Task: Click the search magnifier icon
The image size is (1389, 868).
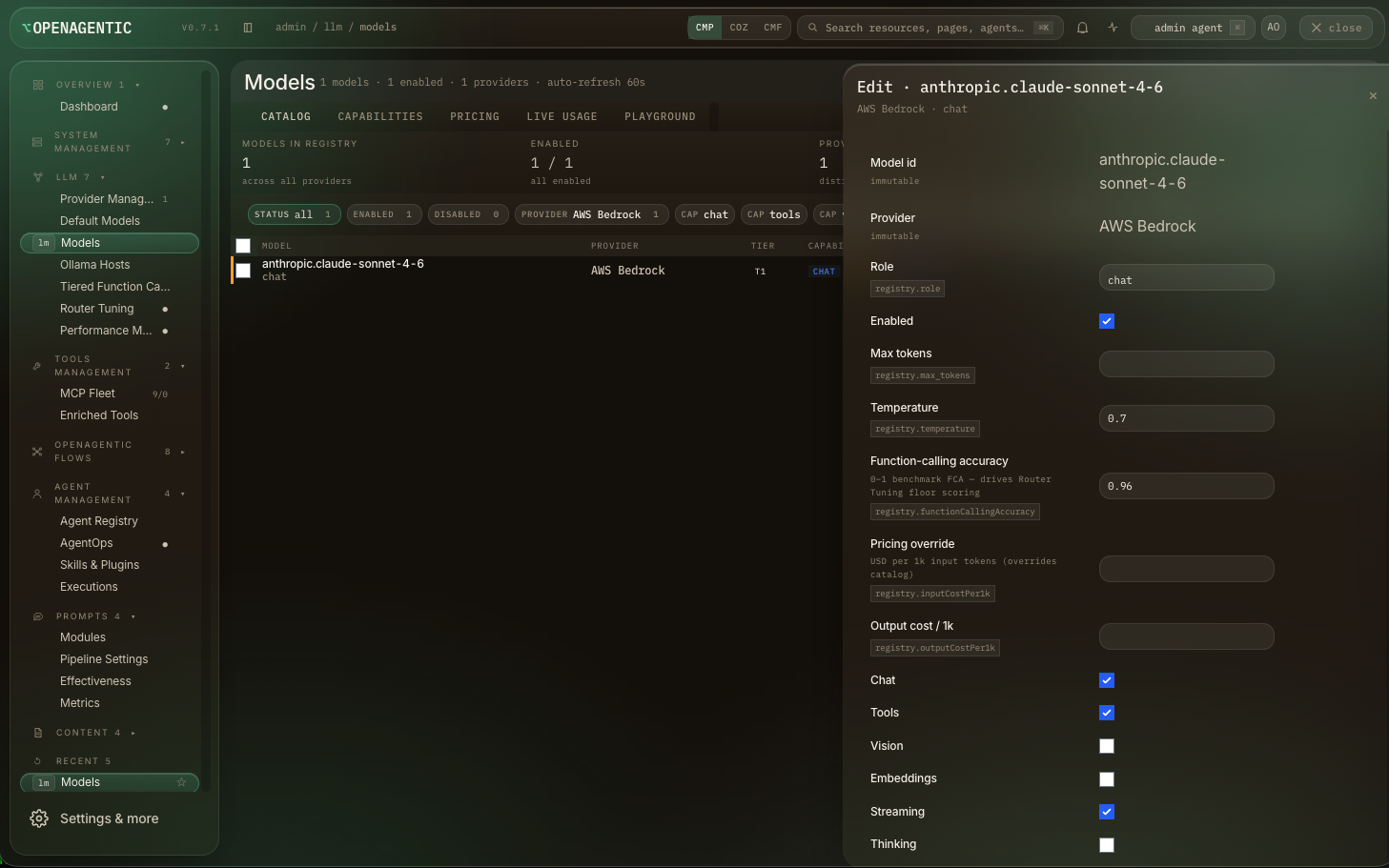Action: [x=812, y=28]
